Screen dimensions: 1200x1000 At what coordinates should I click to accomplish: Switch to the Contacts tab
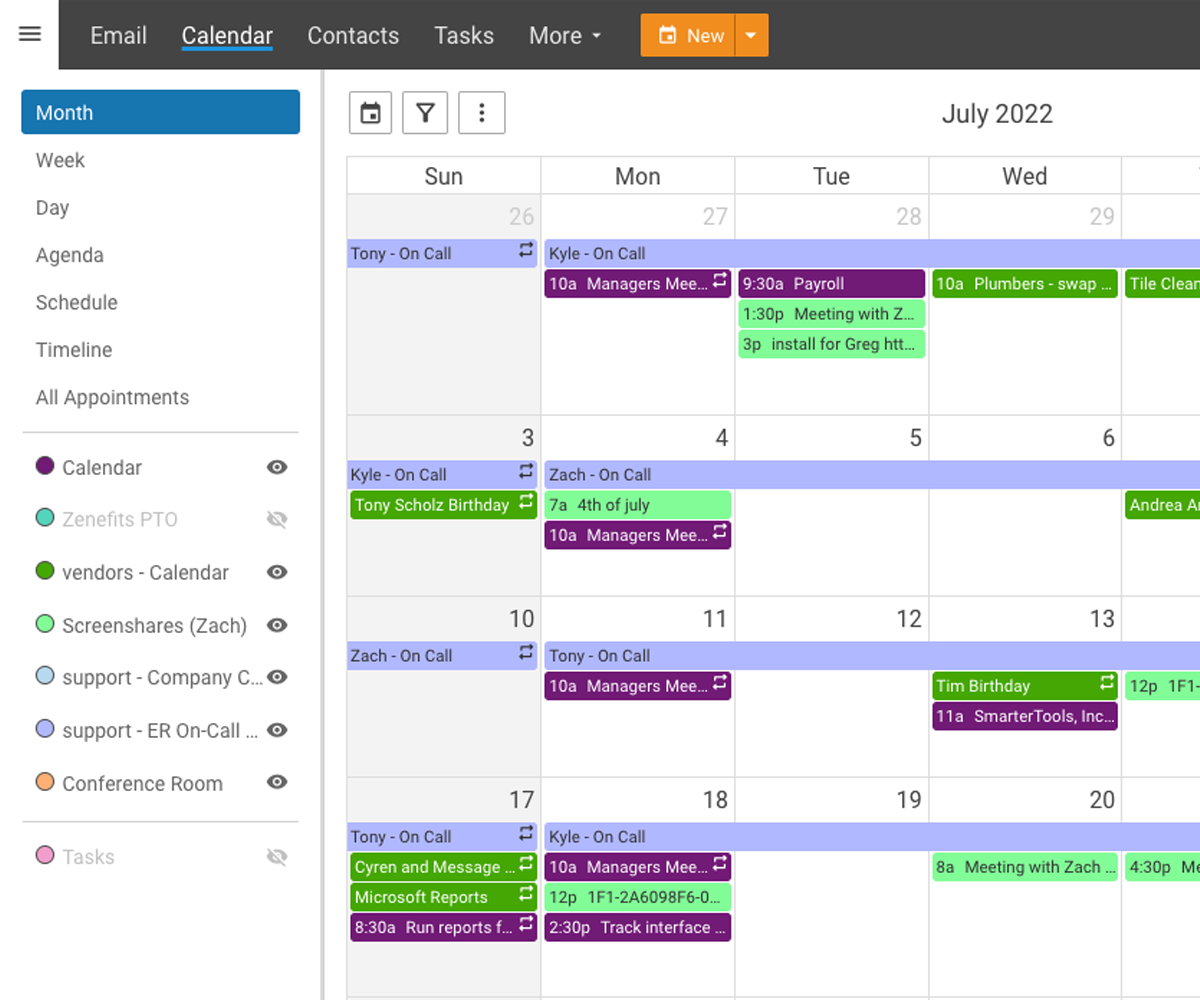[x=353, y=35]
